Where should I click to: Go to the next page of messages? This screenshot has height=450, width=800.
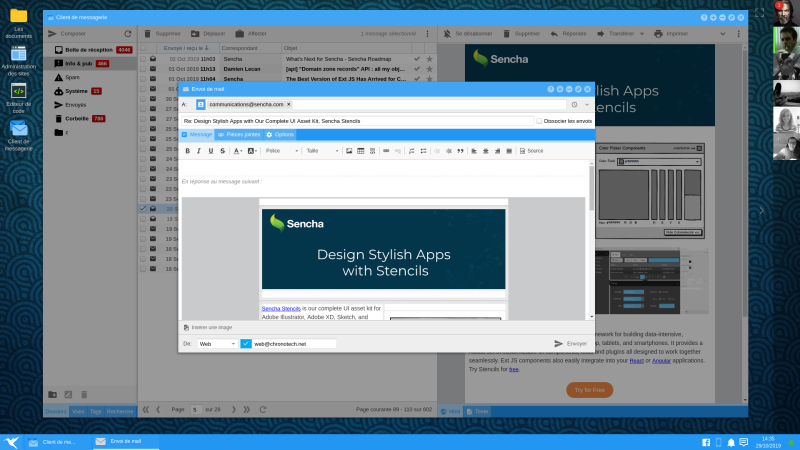click(234, 410)
